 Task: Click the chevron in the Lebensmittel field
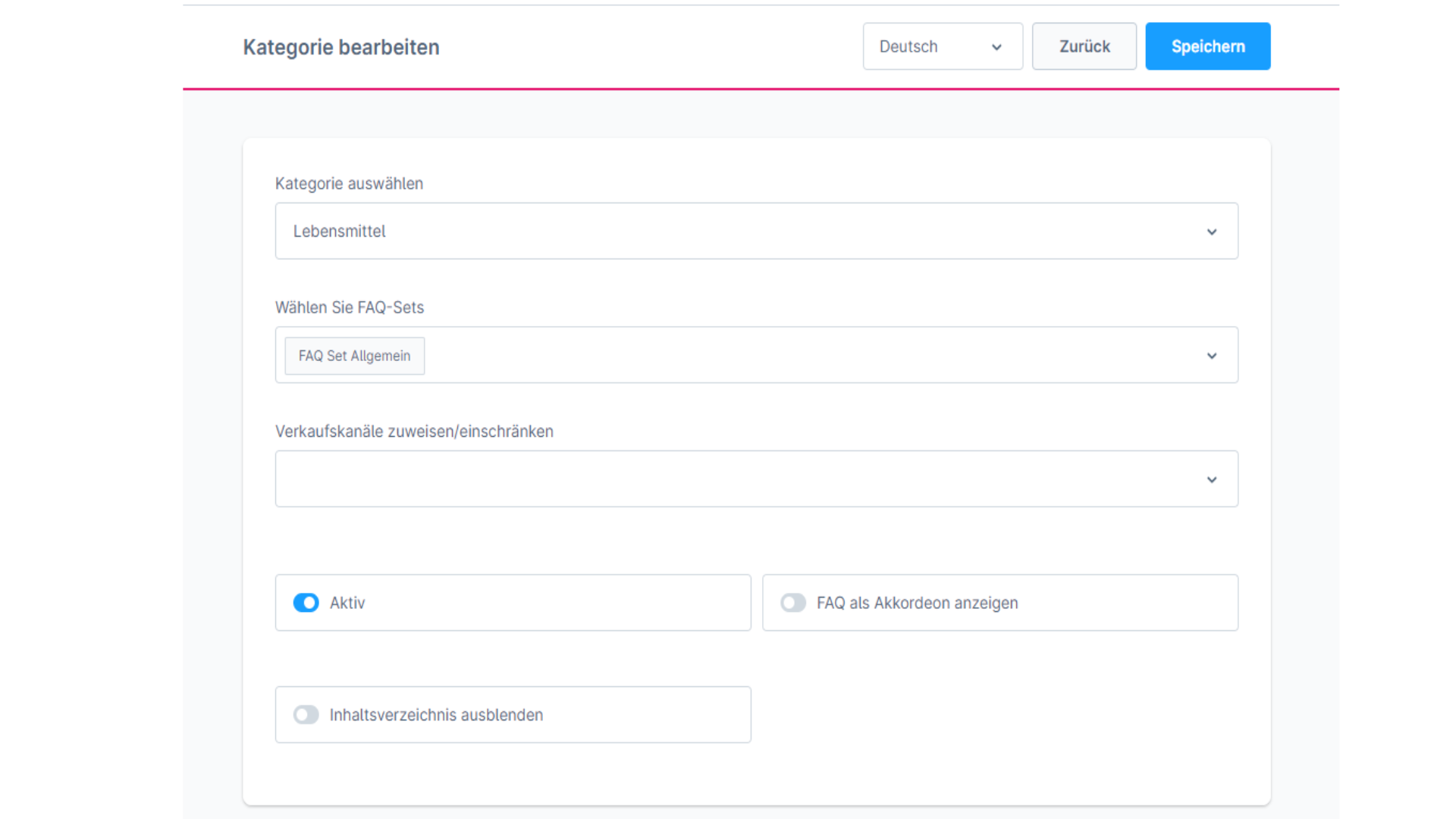coord(1212,232)
